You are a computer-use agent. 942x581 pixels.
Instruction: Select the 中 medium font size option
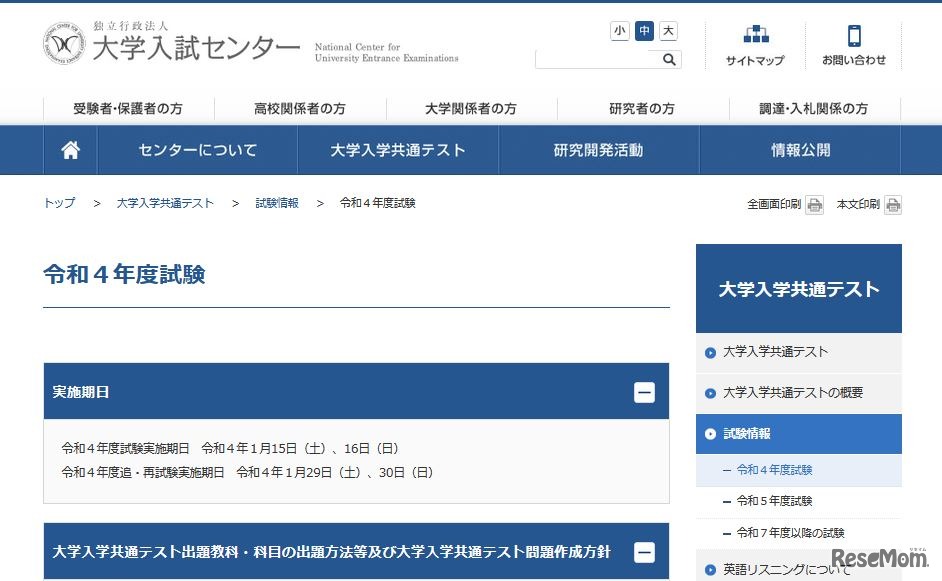[643, 31]
